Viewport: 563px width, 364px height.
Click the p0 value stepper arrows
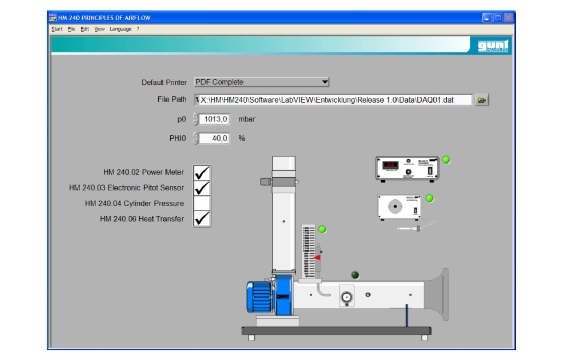(x=195, y=119)
